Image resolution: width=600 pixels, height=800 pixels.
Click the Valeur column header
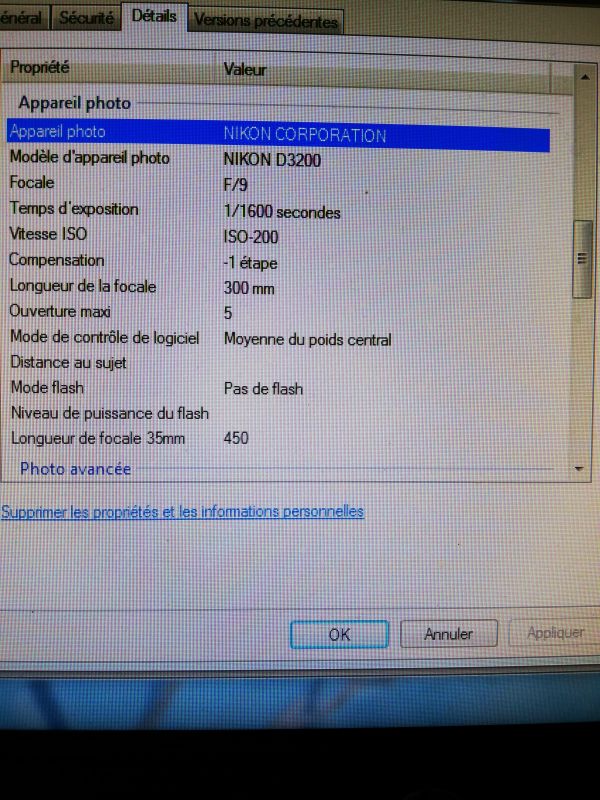[385, 70]
